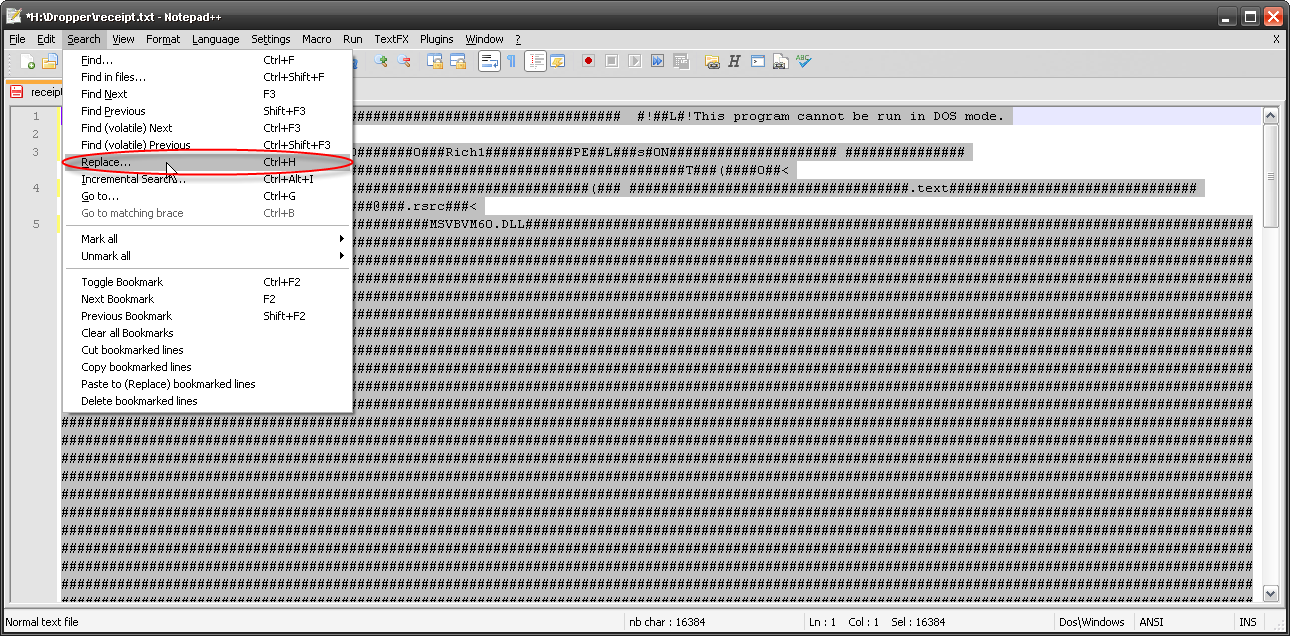Click the macro Playback button
Viewport: 1290px width, 636px height.
coord(634,61)
